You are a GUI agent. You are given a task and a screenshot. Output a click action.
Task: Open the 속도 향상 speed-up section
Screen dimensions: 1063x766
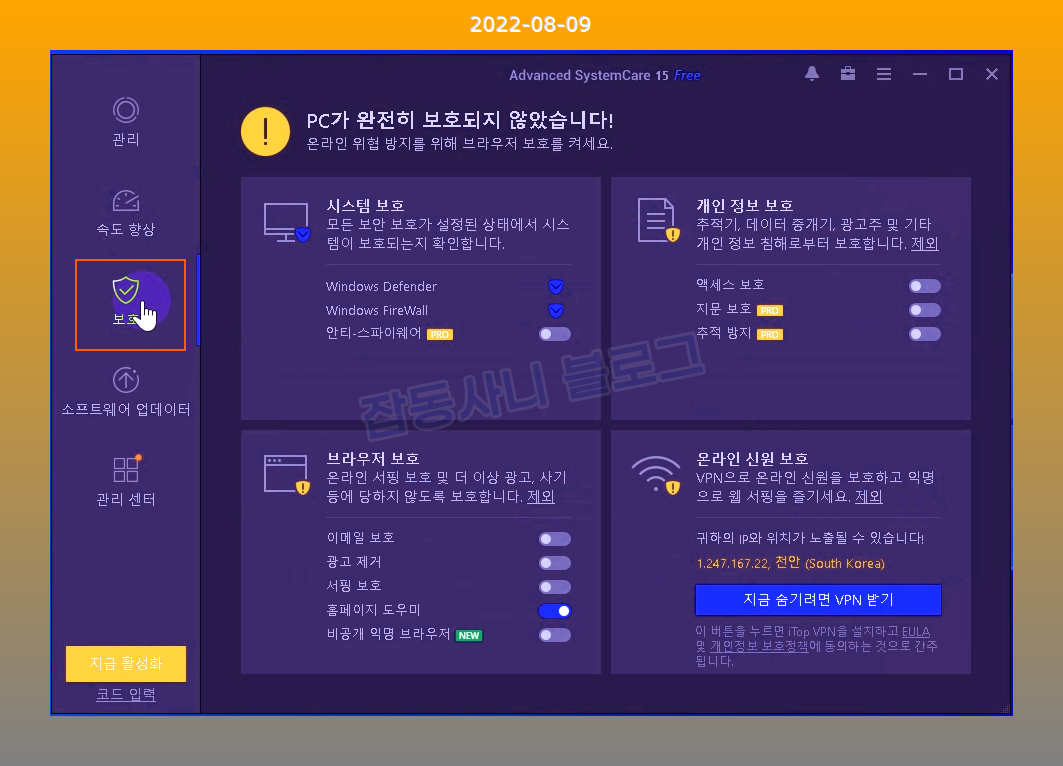(125, 212)
